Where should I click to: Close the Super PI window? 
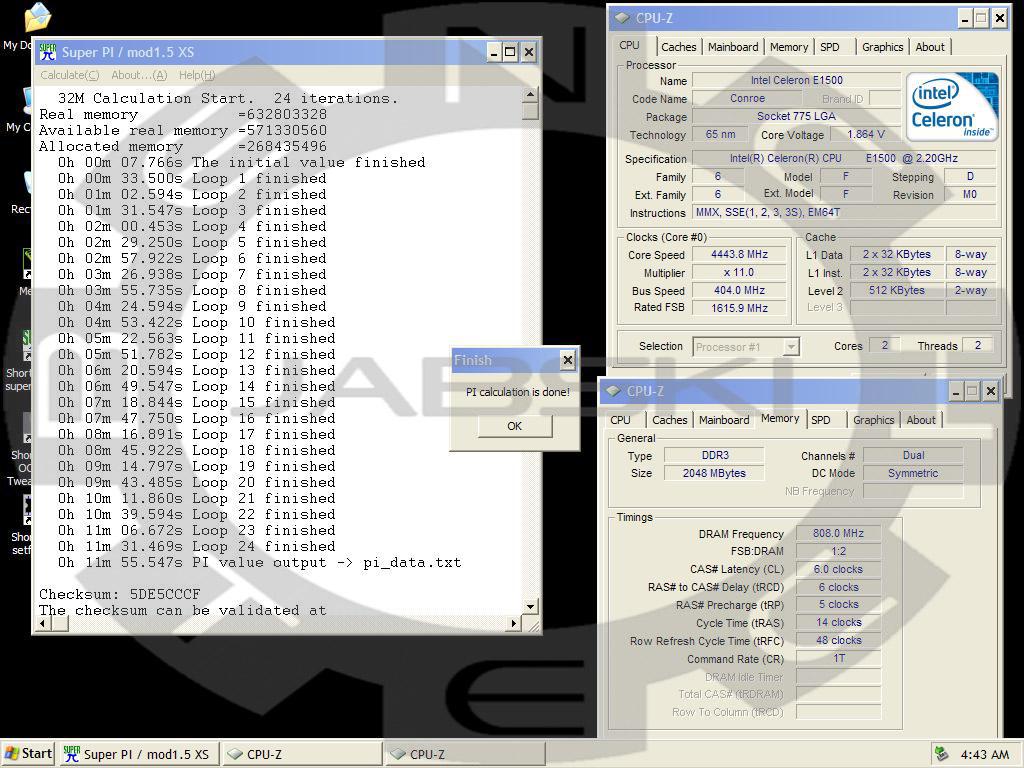529,52
